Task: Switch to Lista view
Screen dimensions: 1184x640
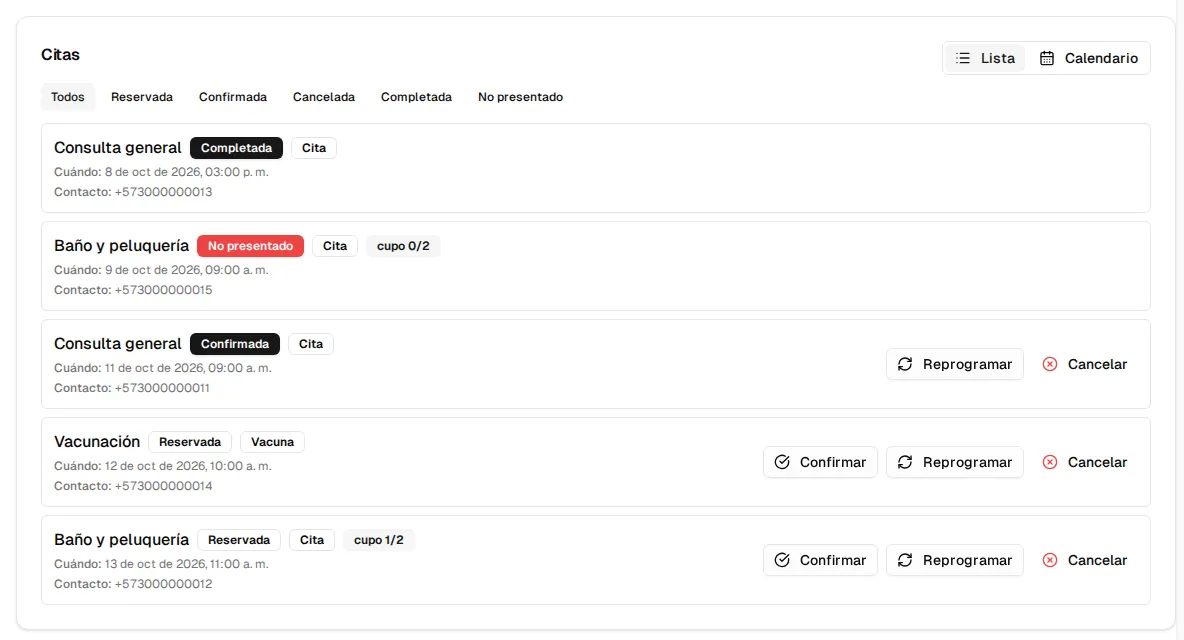Action: (985, 58)
